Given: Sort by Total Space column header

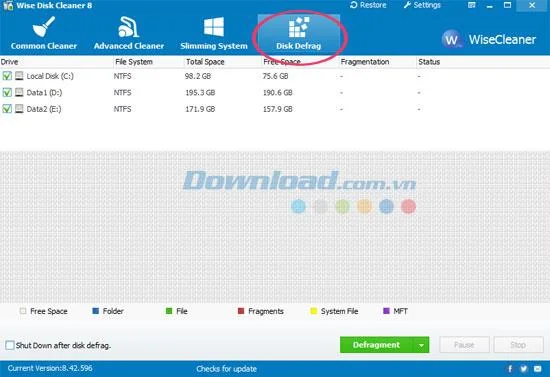Looking at the screenshot, I should click(x=222, y=62).
